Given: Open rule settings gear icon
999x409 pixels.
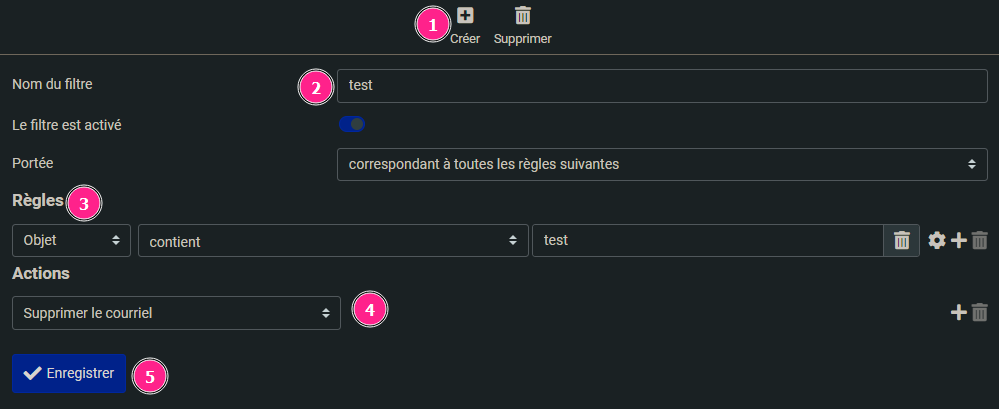Looking at the screenshot, I should 937,240.
